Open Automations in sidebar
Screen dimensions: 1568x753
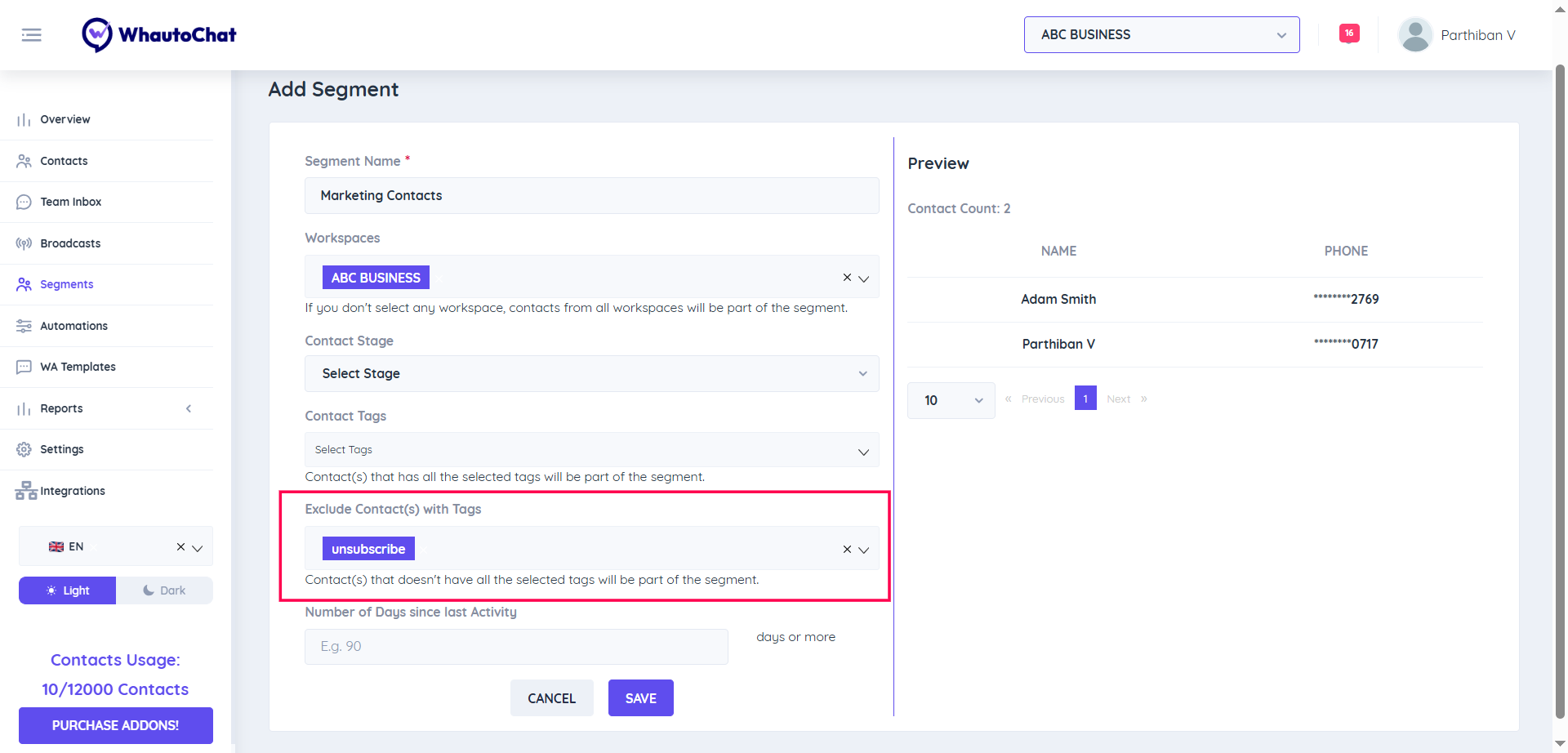click(x=73, y=326)
